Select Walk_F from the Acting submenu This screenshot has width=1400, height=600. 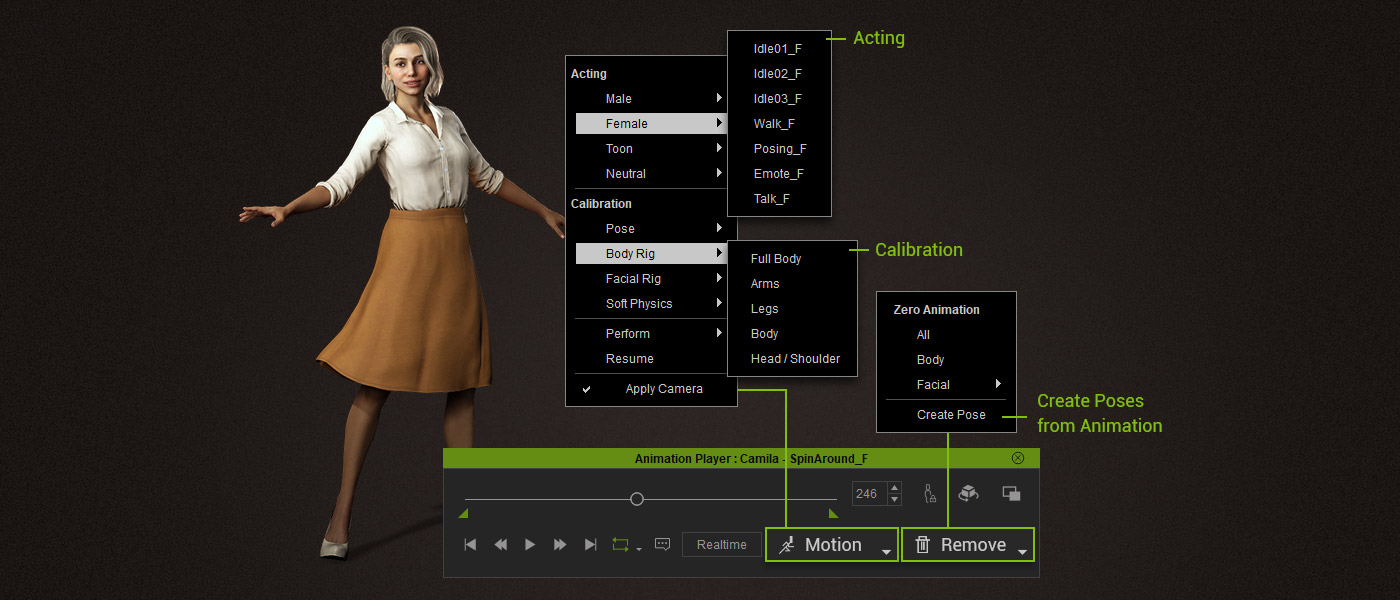pos(774,124)
